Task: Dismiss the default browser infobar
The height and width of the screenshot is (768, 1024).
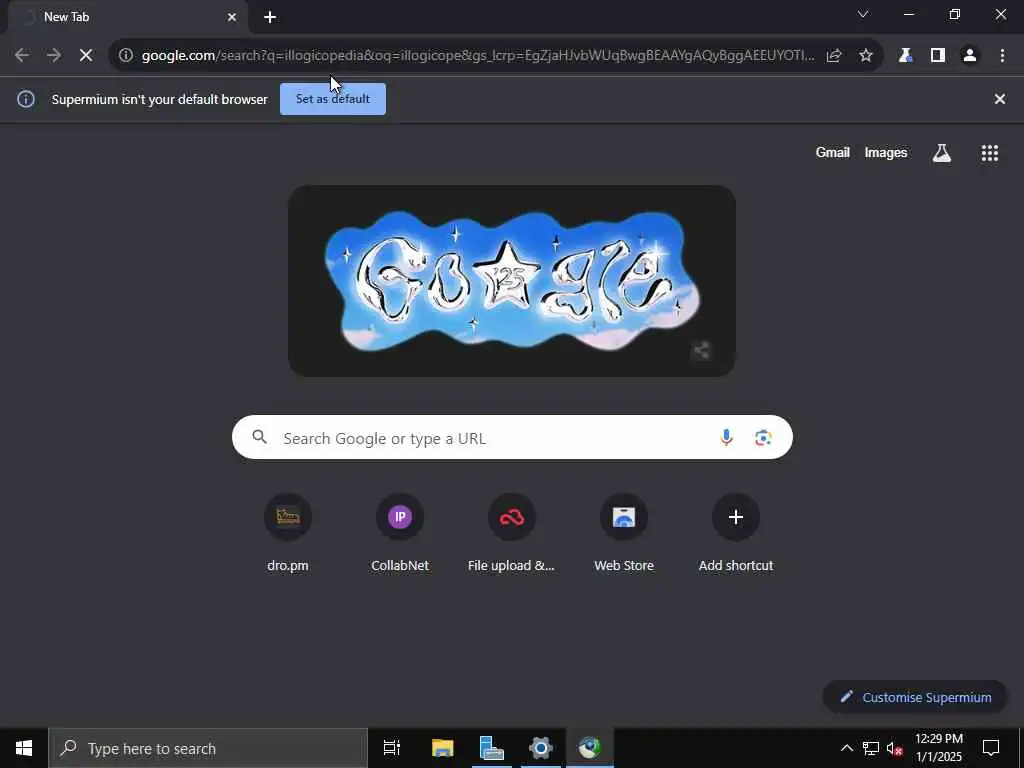Action: (999, 99)
